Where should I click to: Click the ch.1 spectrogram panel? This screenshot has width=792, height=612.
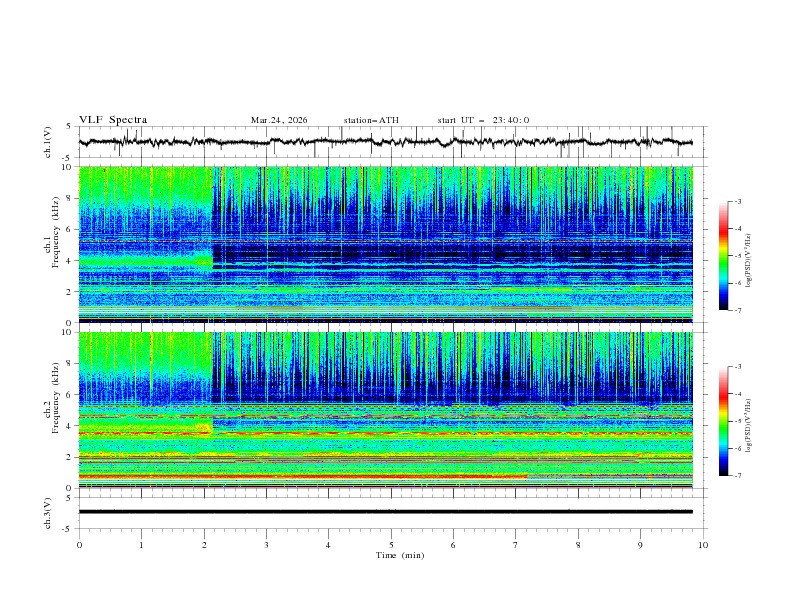pos(385,244)
